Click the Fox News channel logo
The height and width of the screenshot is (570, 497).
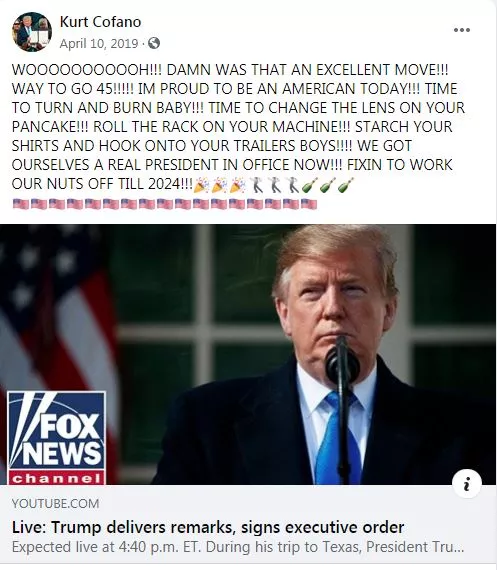pos(57,438)
